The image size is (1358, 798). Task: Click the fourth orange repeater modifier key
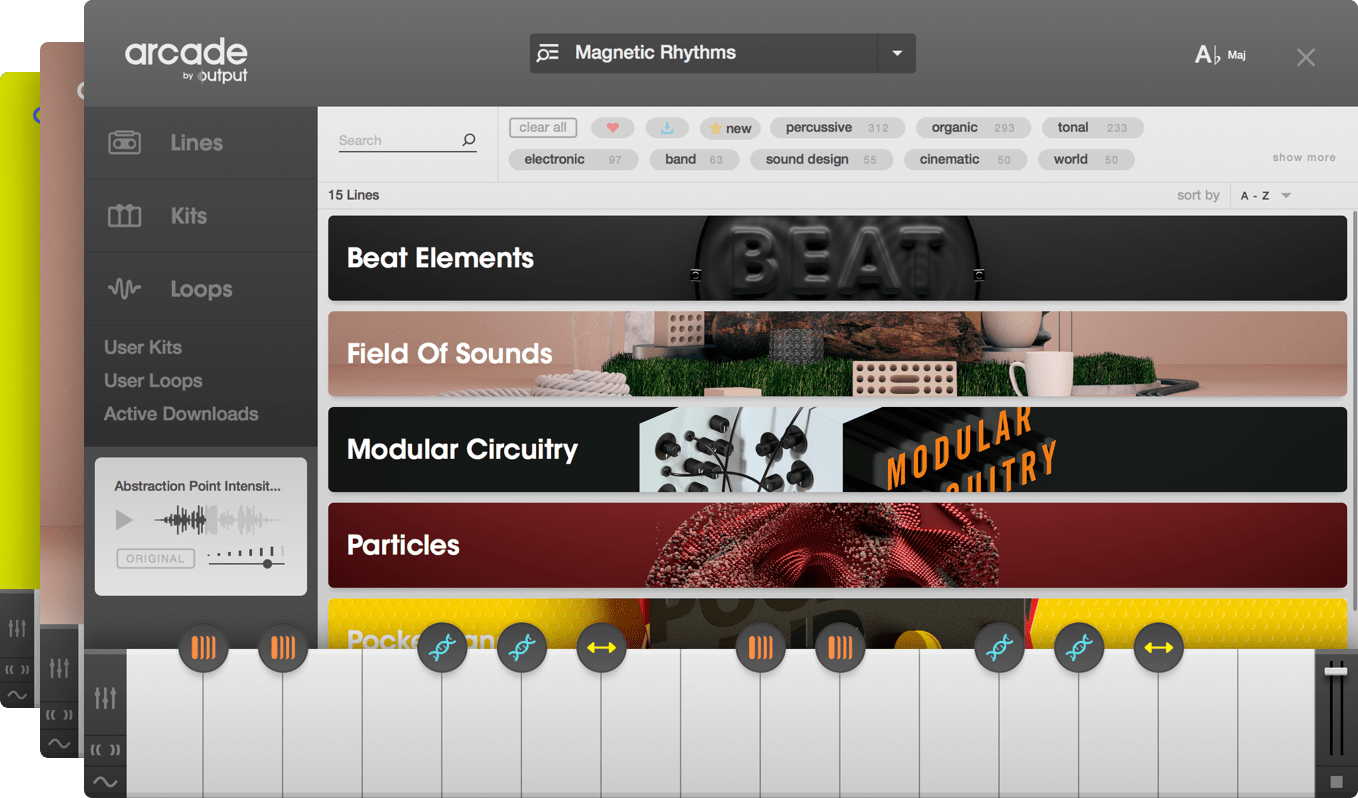840,648
